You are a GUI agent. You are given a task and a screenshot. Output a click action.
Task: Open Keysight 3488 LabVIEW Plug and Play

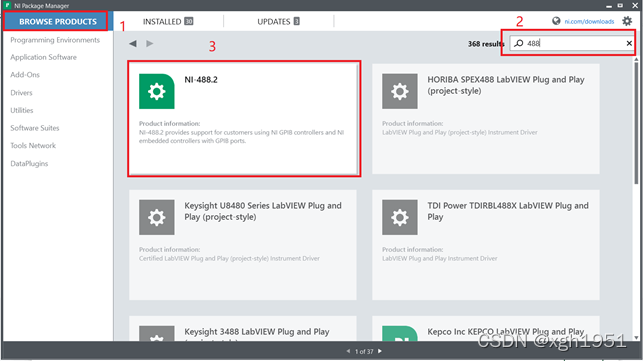(x=257, y=332)
